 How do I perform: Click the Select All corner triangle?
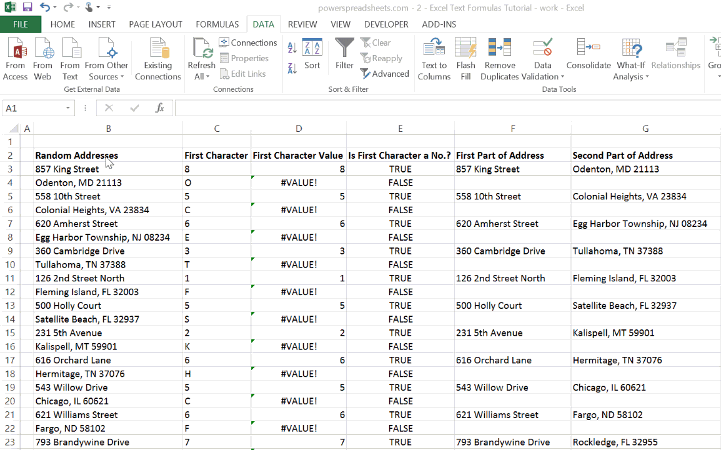(x=14, y=128)
